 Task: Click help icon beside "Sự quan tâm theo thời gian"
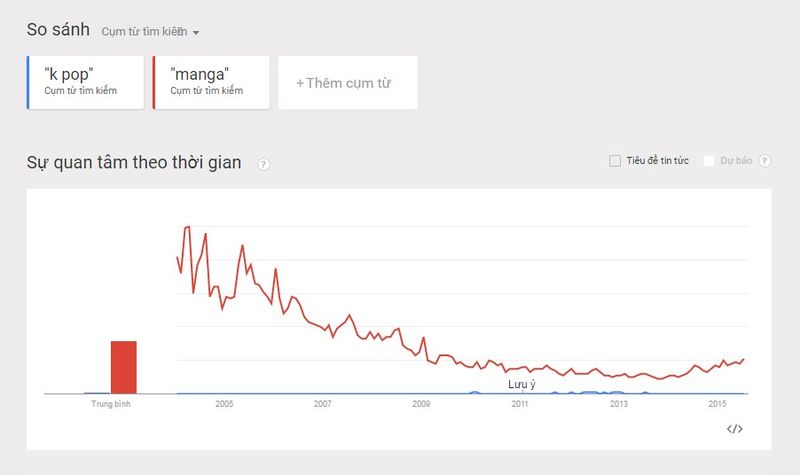point(263,164)
